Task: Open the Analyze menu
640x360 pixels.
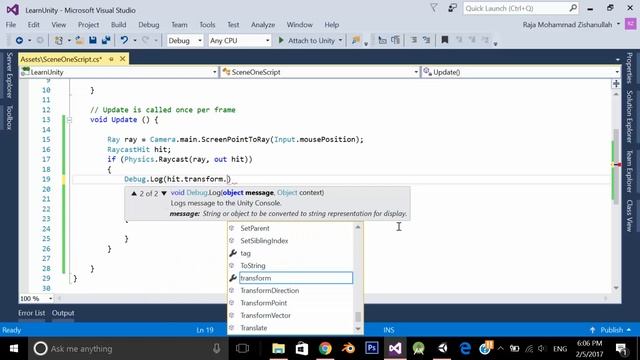Action: pos(263,25)
